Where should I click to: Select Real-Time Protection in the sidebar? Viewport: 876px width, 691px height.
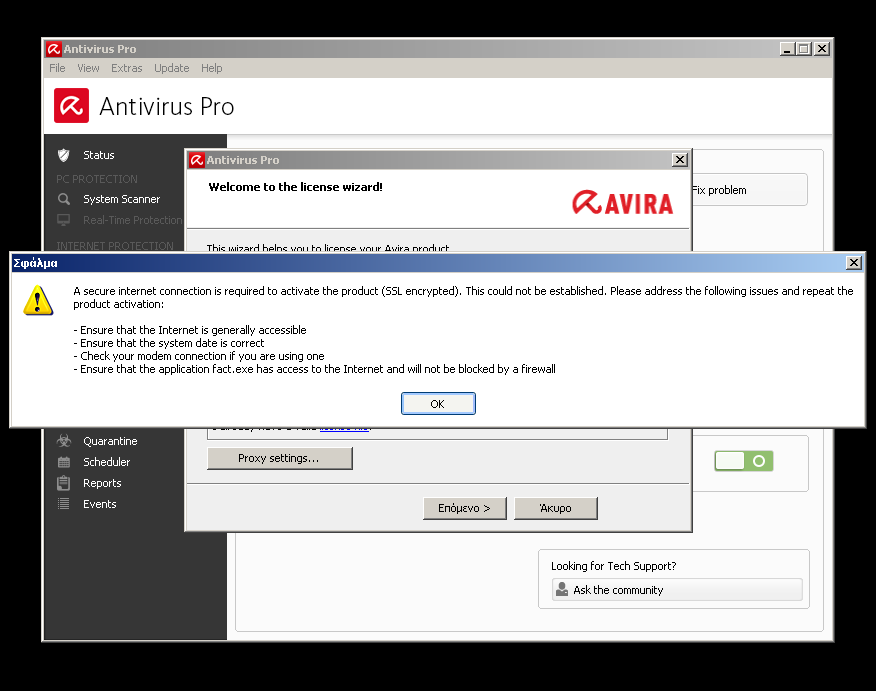click(x=132, y=220)
